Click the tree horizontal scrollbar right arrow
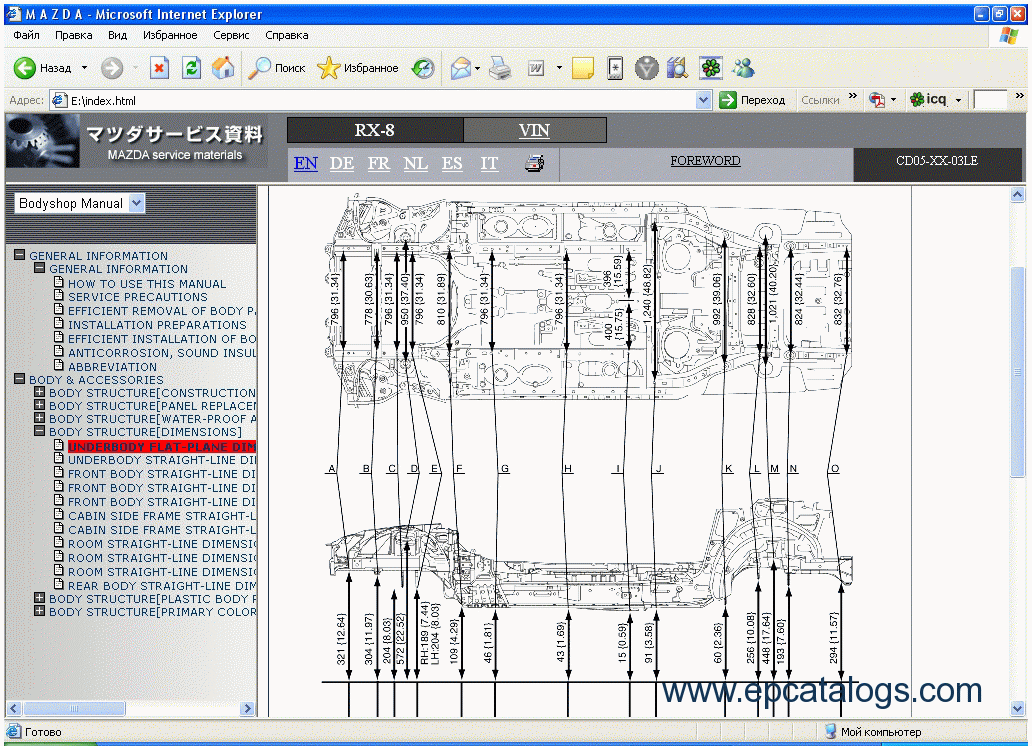This screenshot has height=746, width=1032. click(247, 708)
